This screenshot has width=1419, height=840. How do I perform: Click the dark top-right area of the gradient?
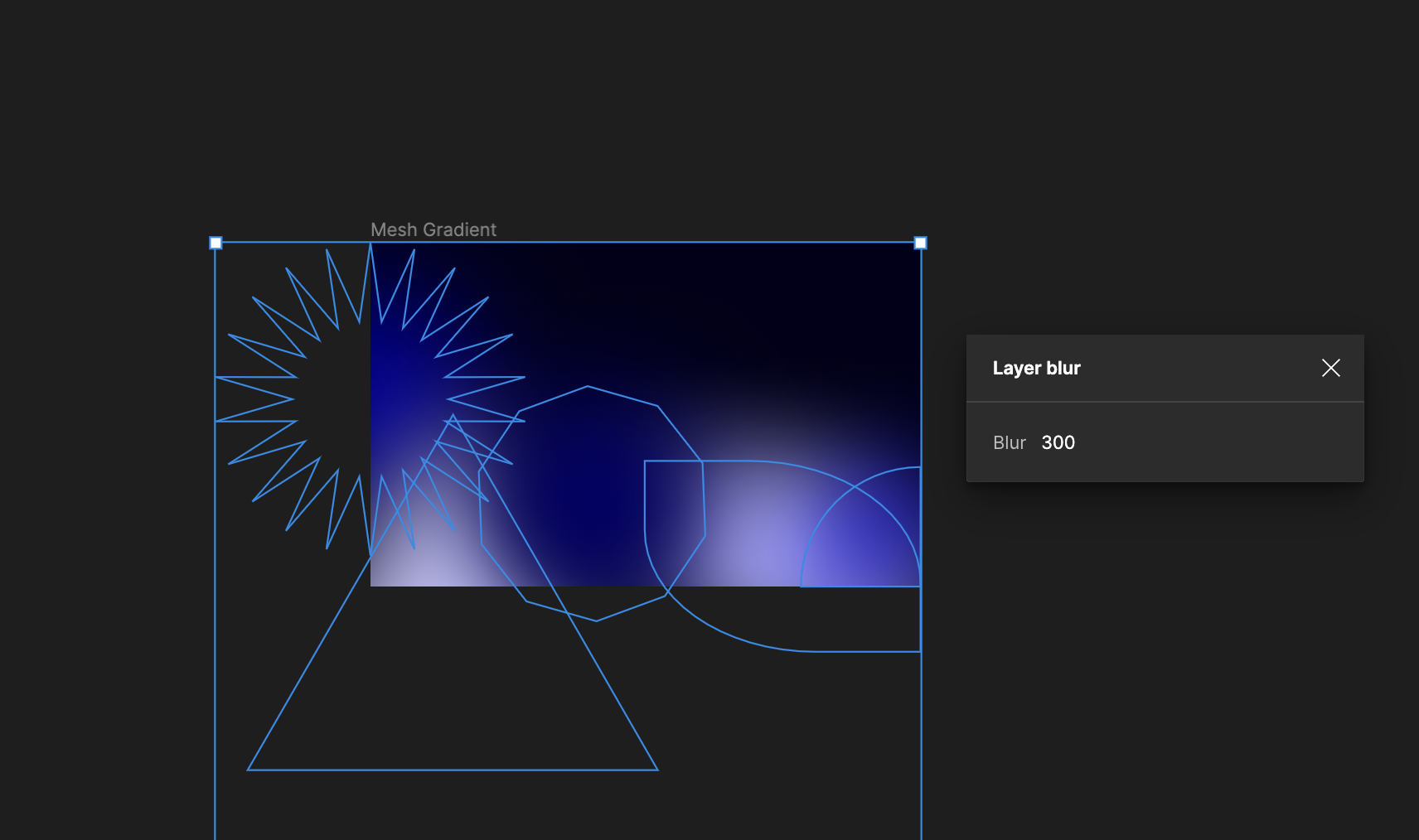pyautogui.click(x=829, y=290)
